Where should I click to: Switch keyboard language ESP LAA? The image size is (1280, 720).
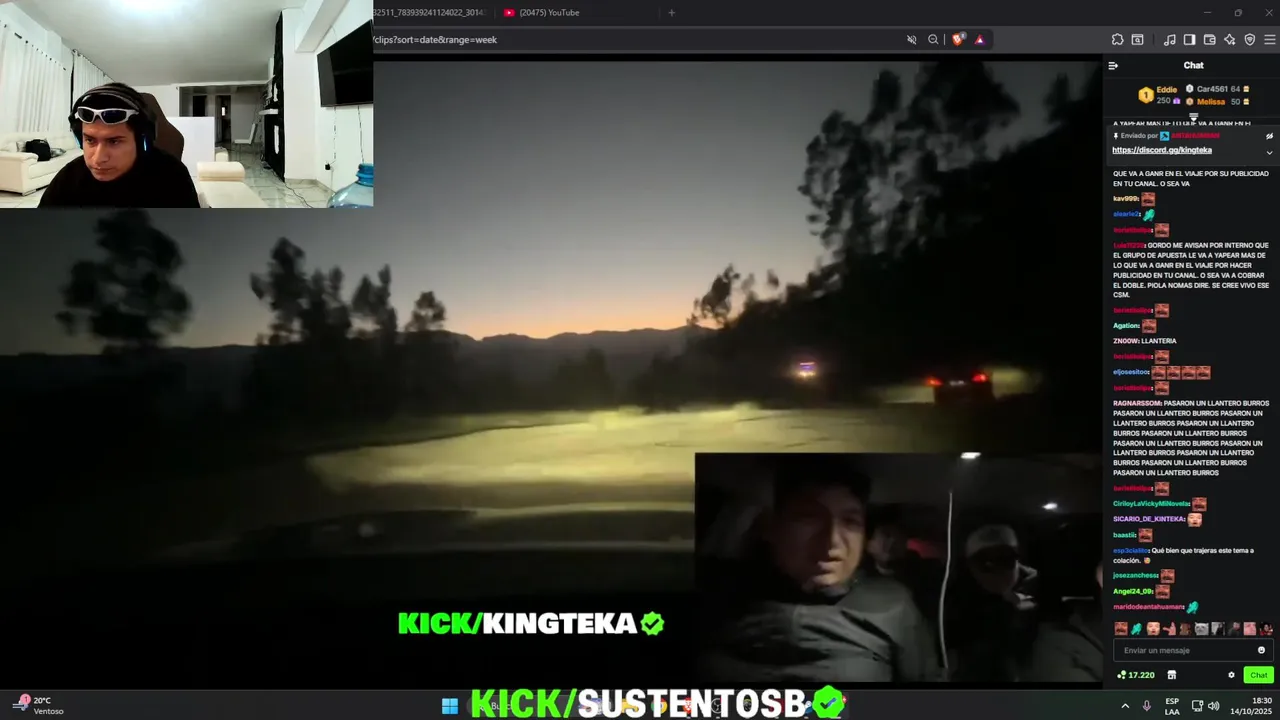tap(1172, 706)
